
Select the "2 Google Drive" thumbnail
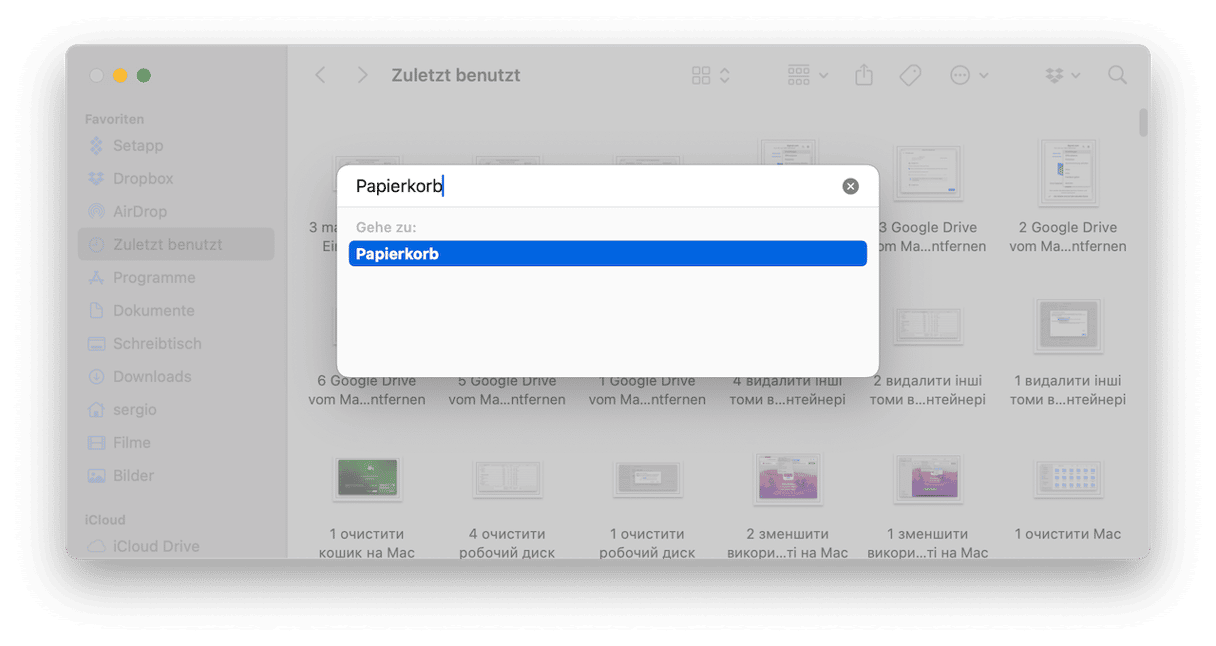point(1067,175)
